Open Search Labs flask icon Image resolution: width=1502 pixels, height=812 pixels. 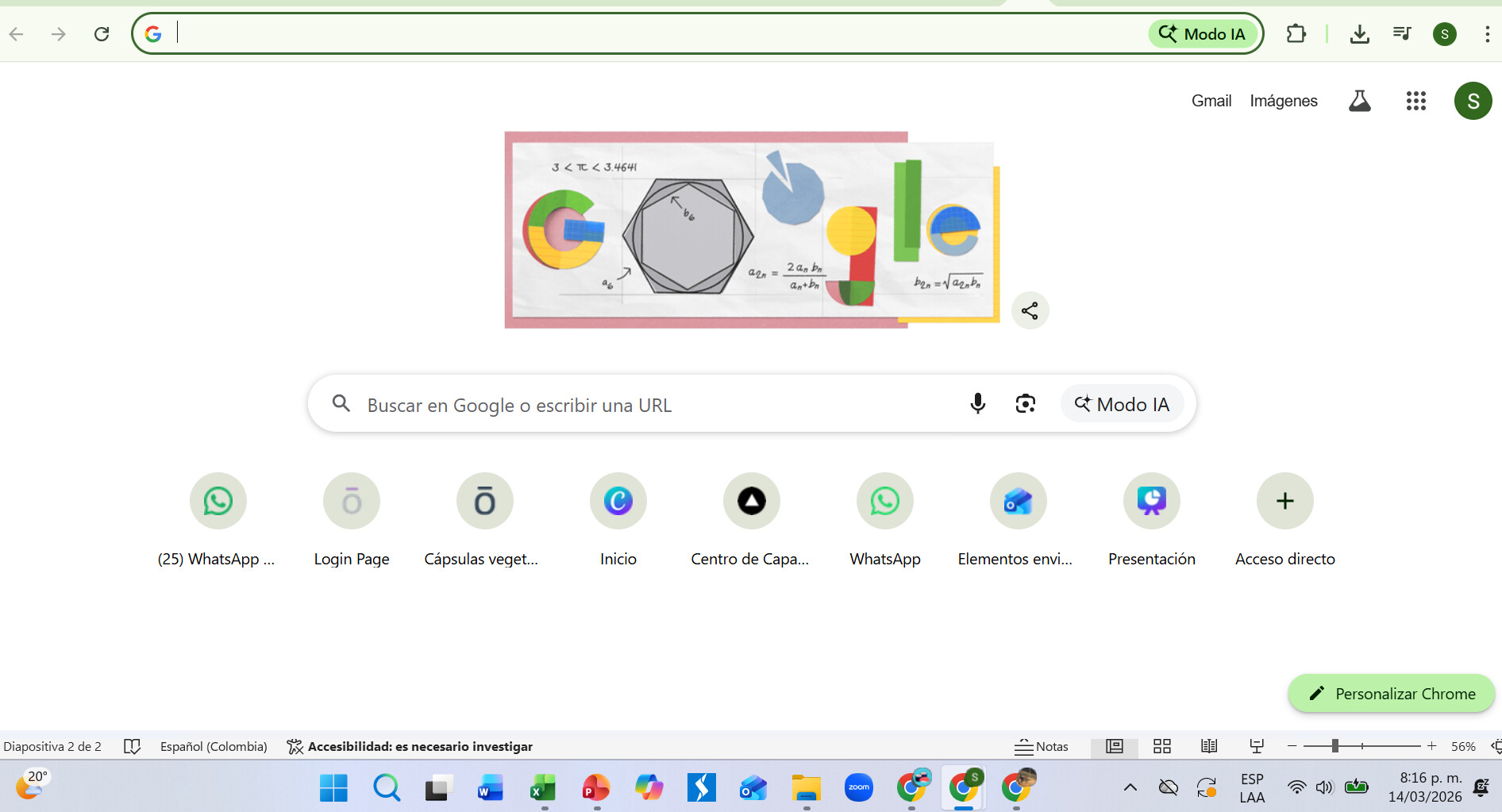click(1359, 101)
